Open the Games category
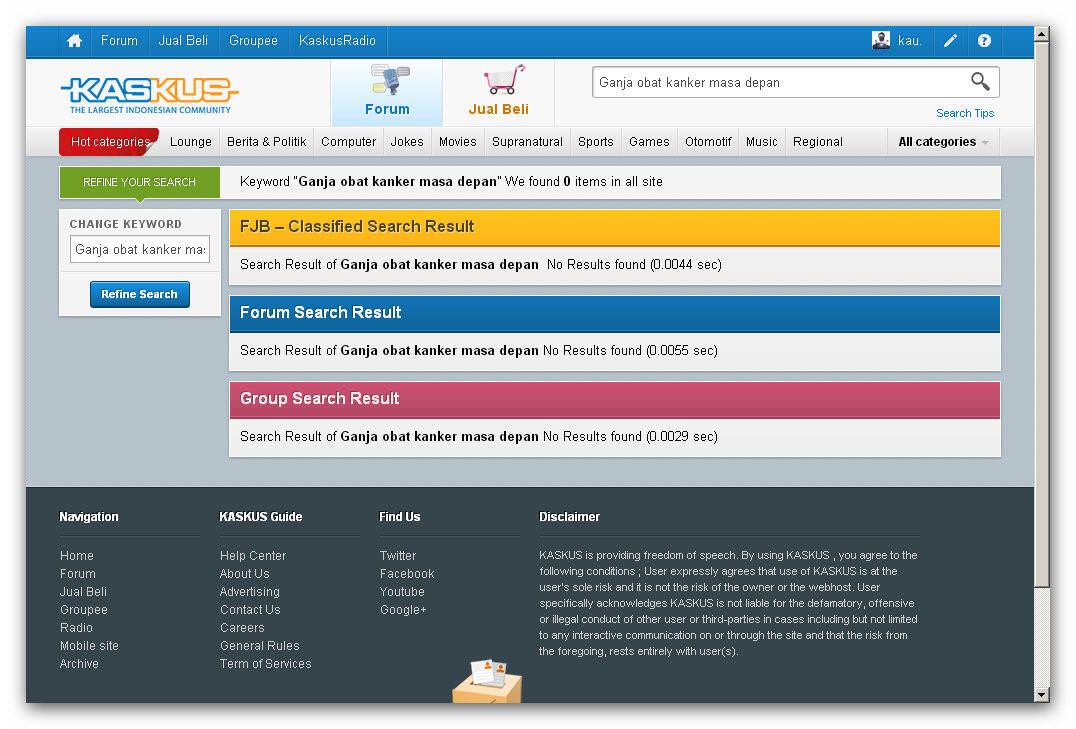The image size is (1076, 729). pos(649,142)
